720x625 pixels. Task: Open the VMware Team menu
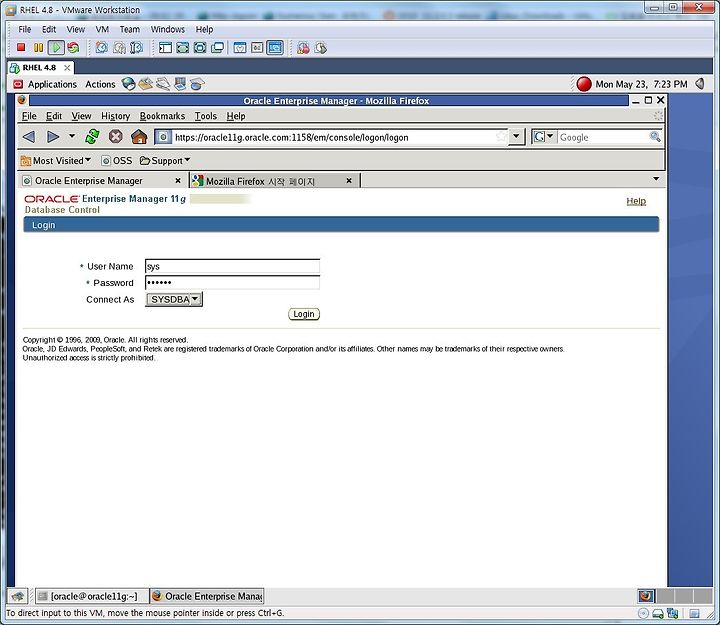click(129, 29)
